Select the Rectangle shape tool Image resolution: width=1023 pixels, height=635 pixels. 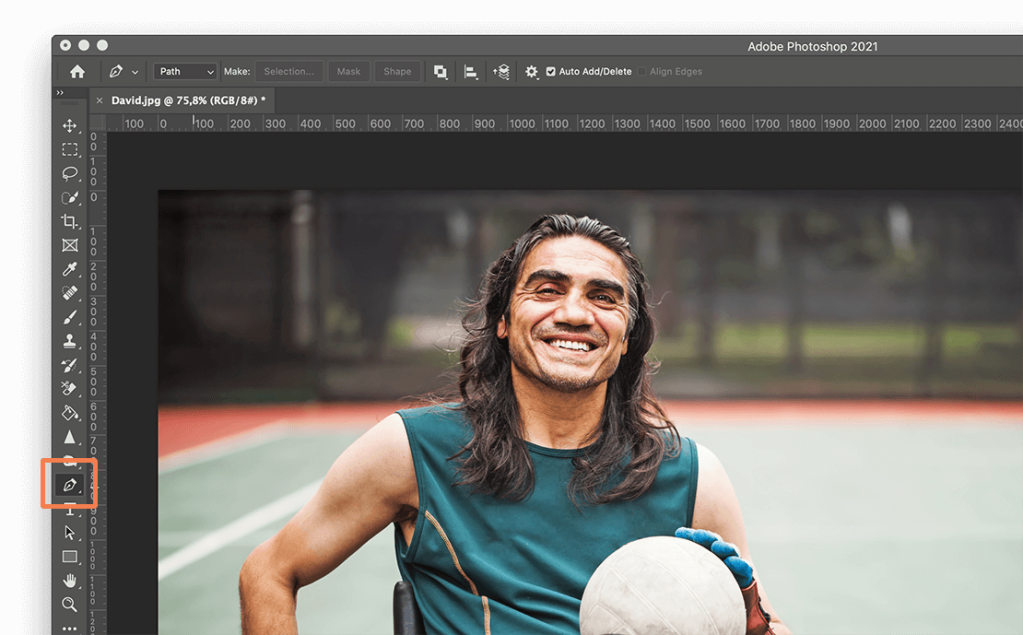point(70,557)
